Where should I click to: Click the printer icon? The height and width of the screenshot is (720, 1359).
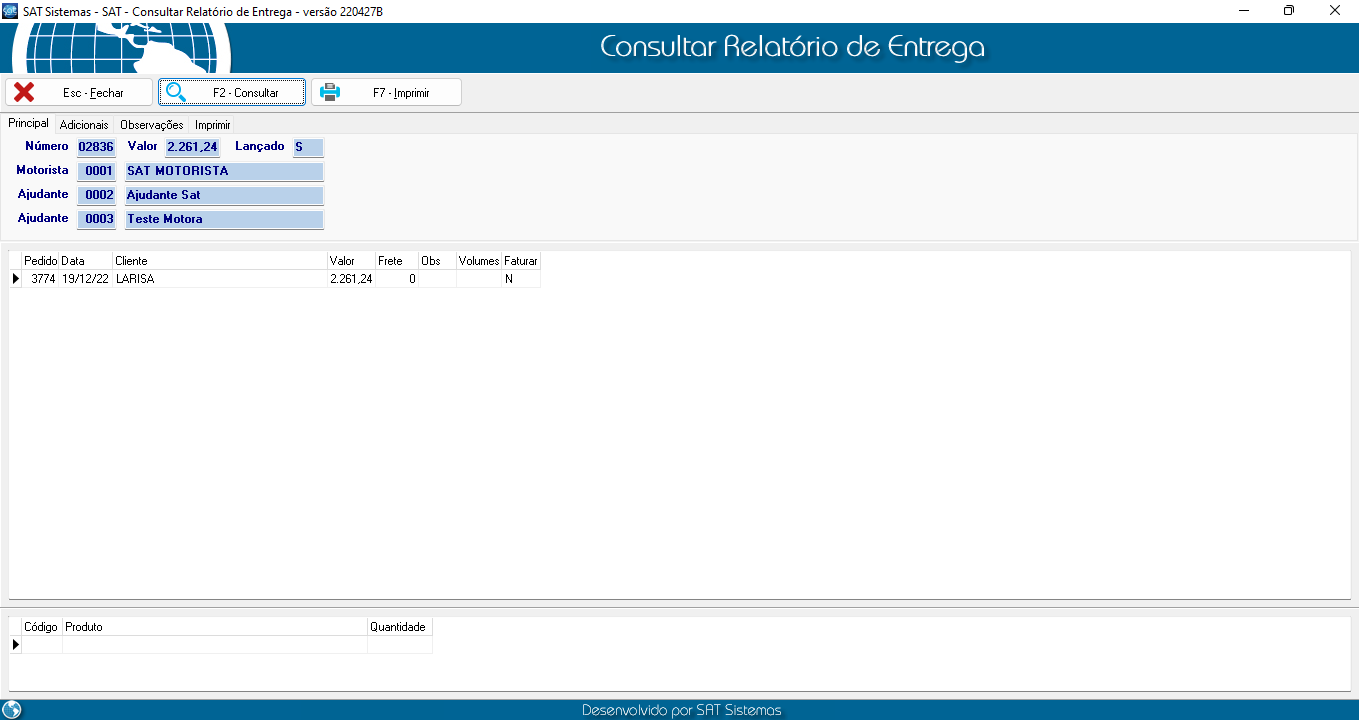point(329,93)
